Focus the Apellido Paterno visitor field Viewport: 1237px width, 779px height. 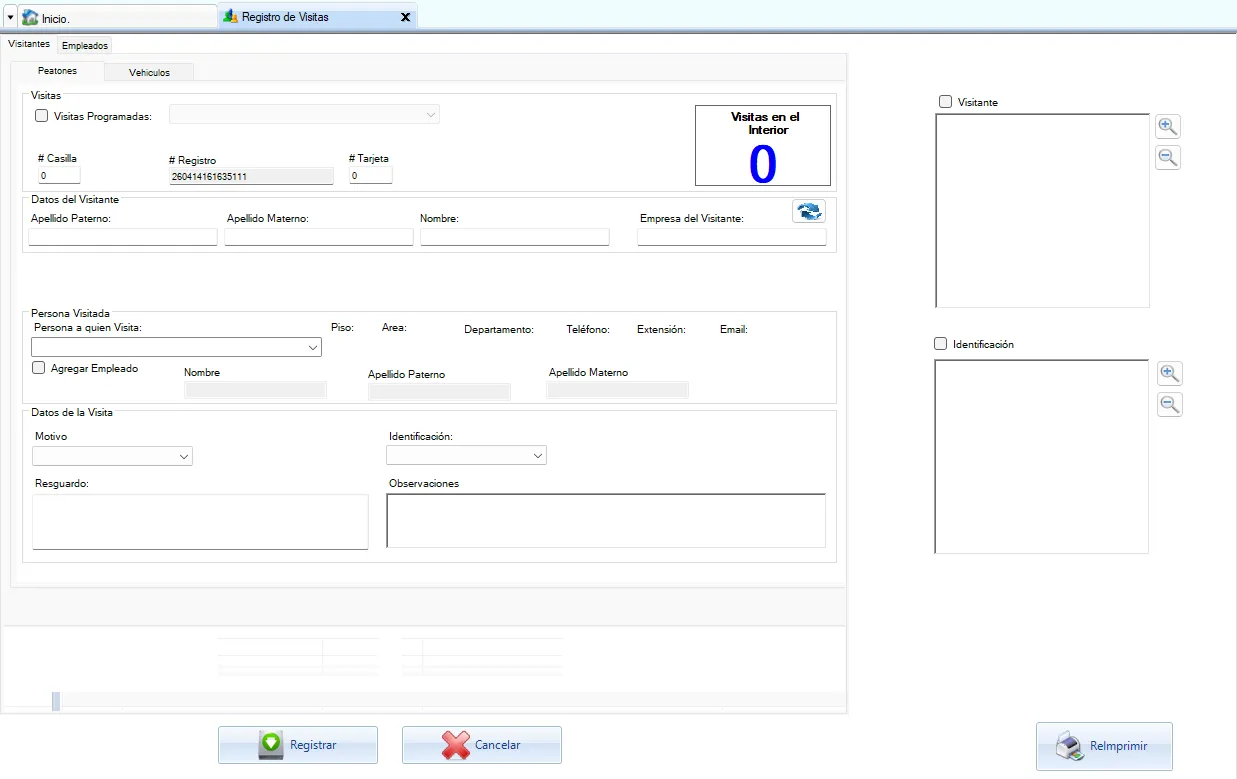click(x=123, y=237)
